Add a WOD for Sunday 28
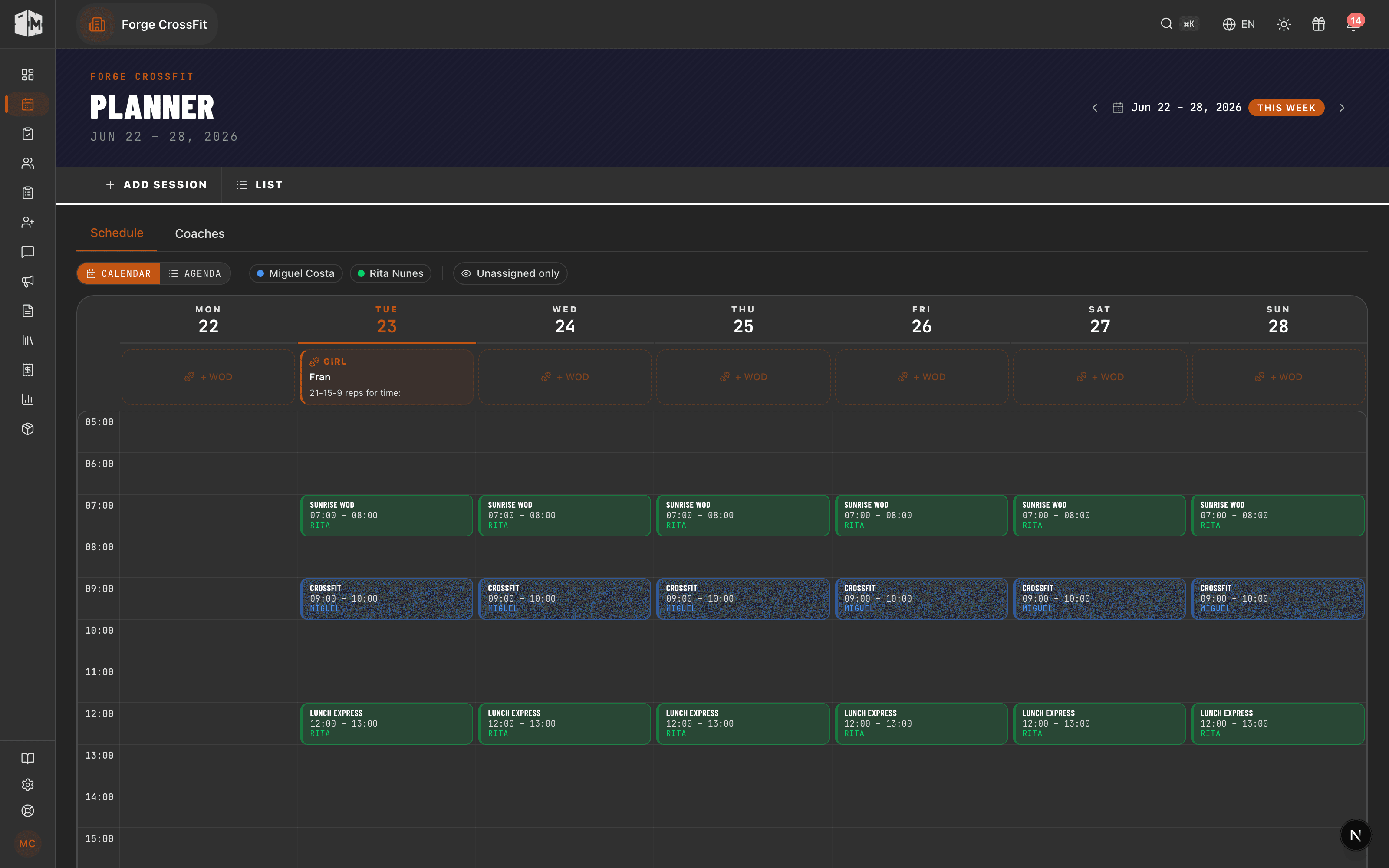Image resolution: width=1389 pixels, height=868 pixels. 1278,377
